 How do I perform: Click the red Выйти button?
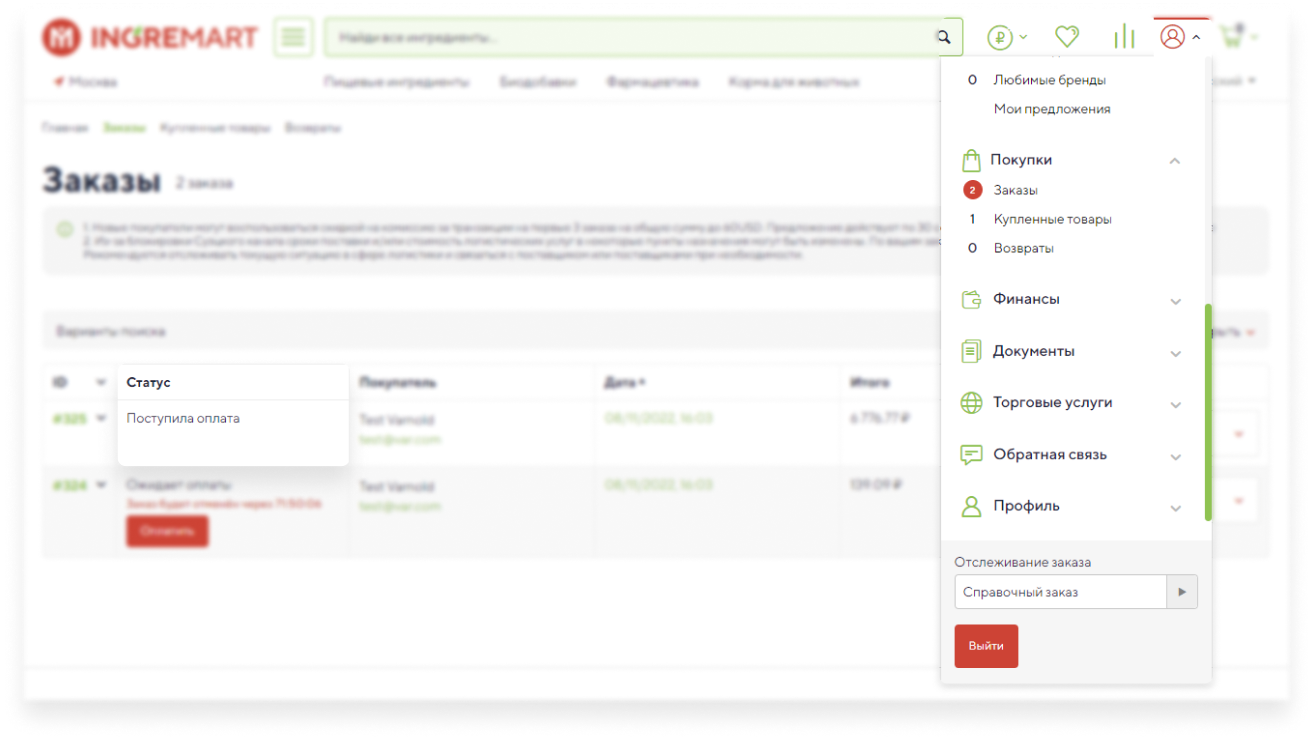point(986,646)
